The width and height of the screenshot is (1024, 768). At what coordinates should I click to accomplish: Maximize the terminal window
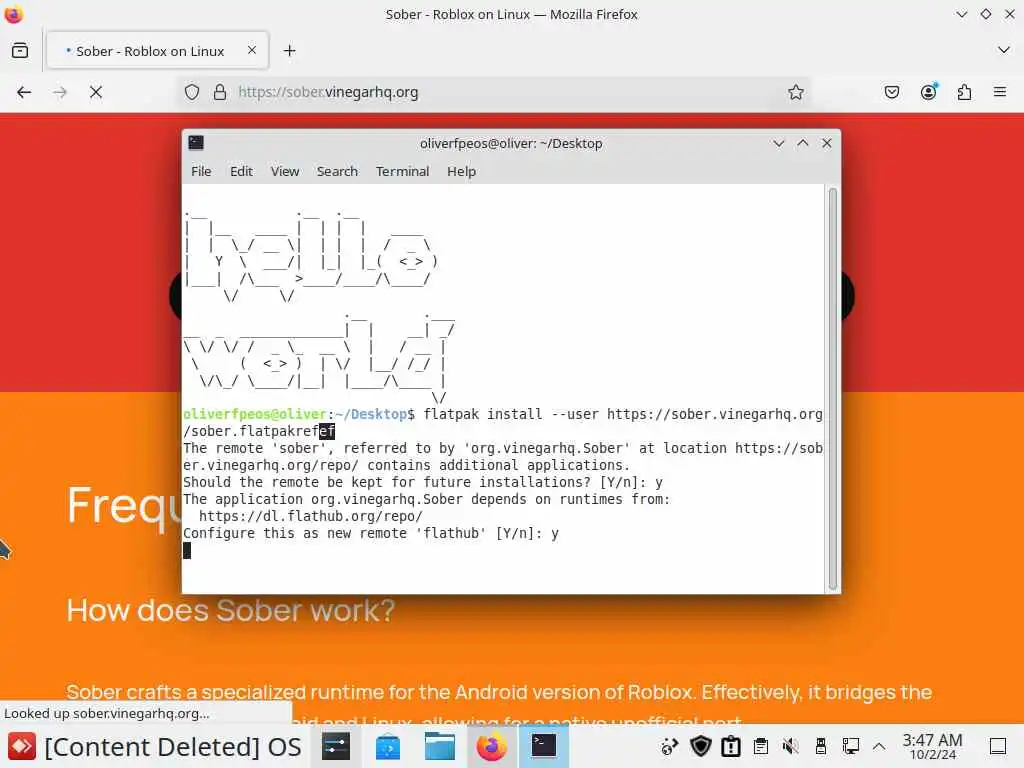tap(803, 143)
